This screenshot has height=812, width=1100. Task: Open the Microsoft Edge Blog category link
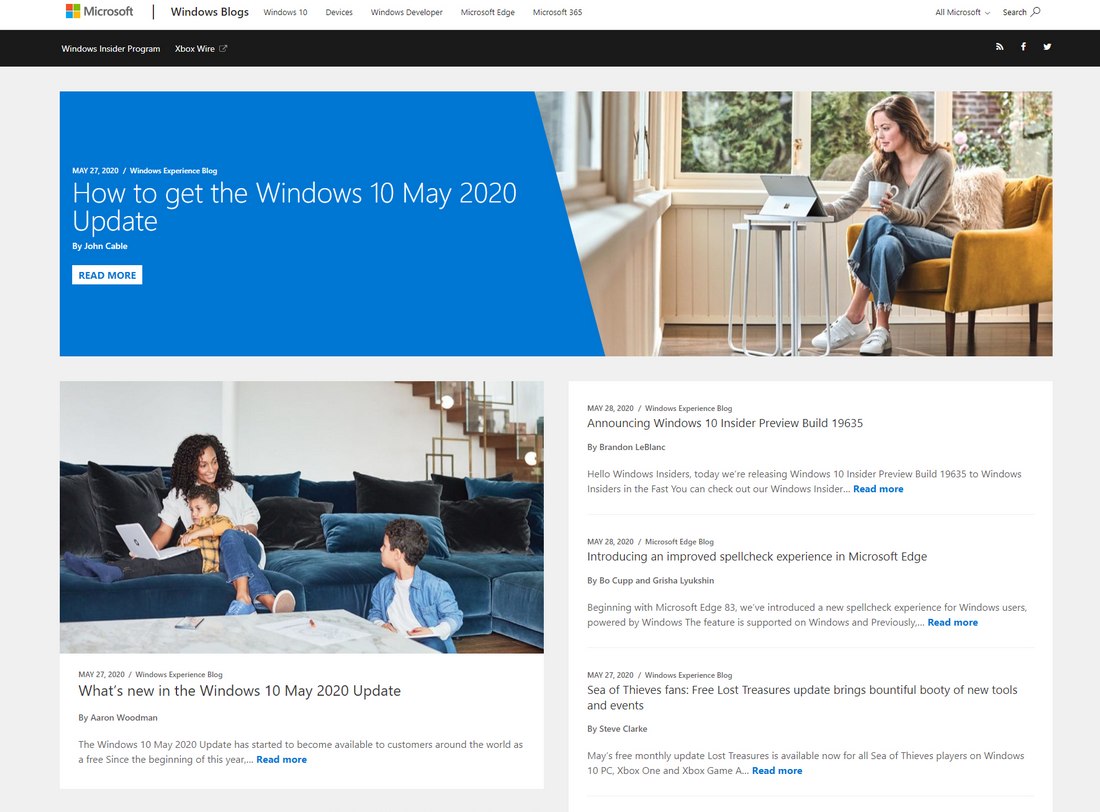[679, 542]
